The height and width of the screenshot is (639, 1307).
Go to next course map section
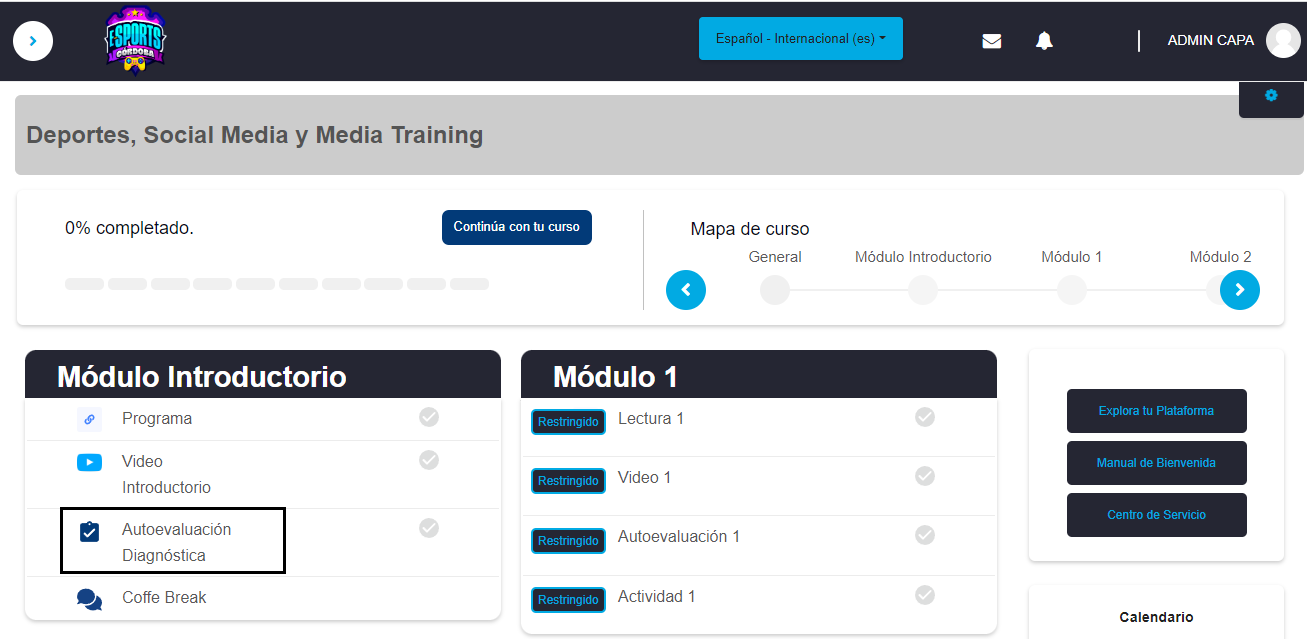coord(1240,290)
